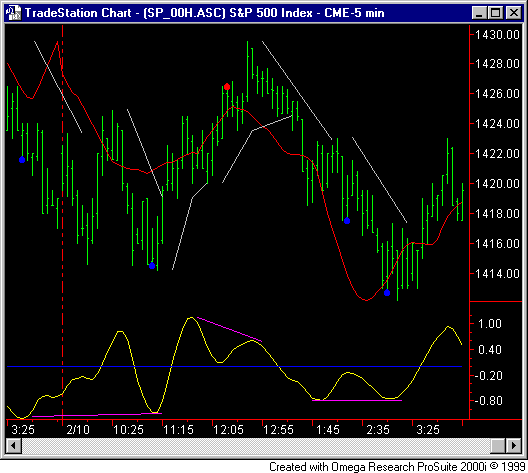Click the 1.00 oscillator scale label
This screenshot has width=528, height=473.
490,324
